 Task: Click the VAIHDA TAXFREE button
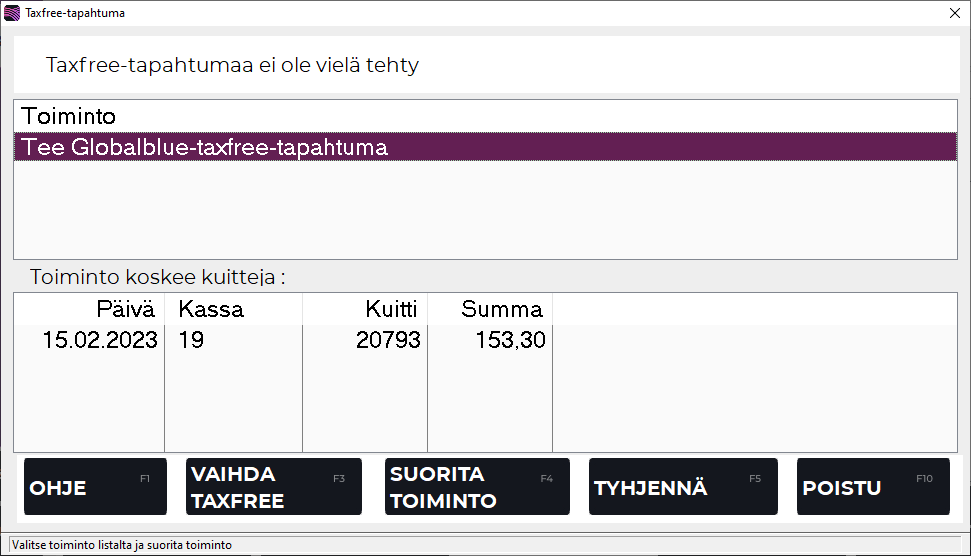[273, 487]
